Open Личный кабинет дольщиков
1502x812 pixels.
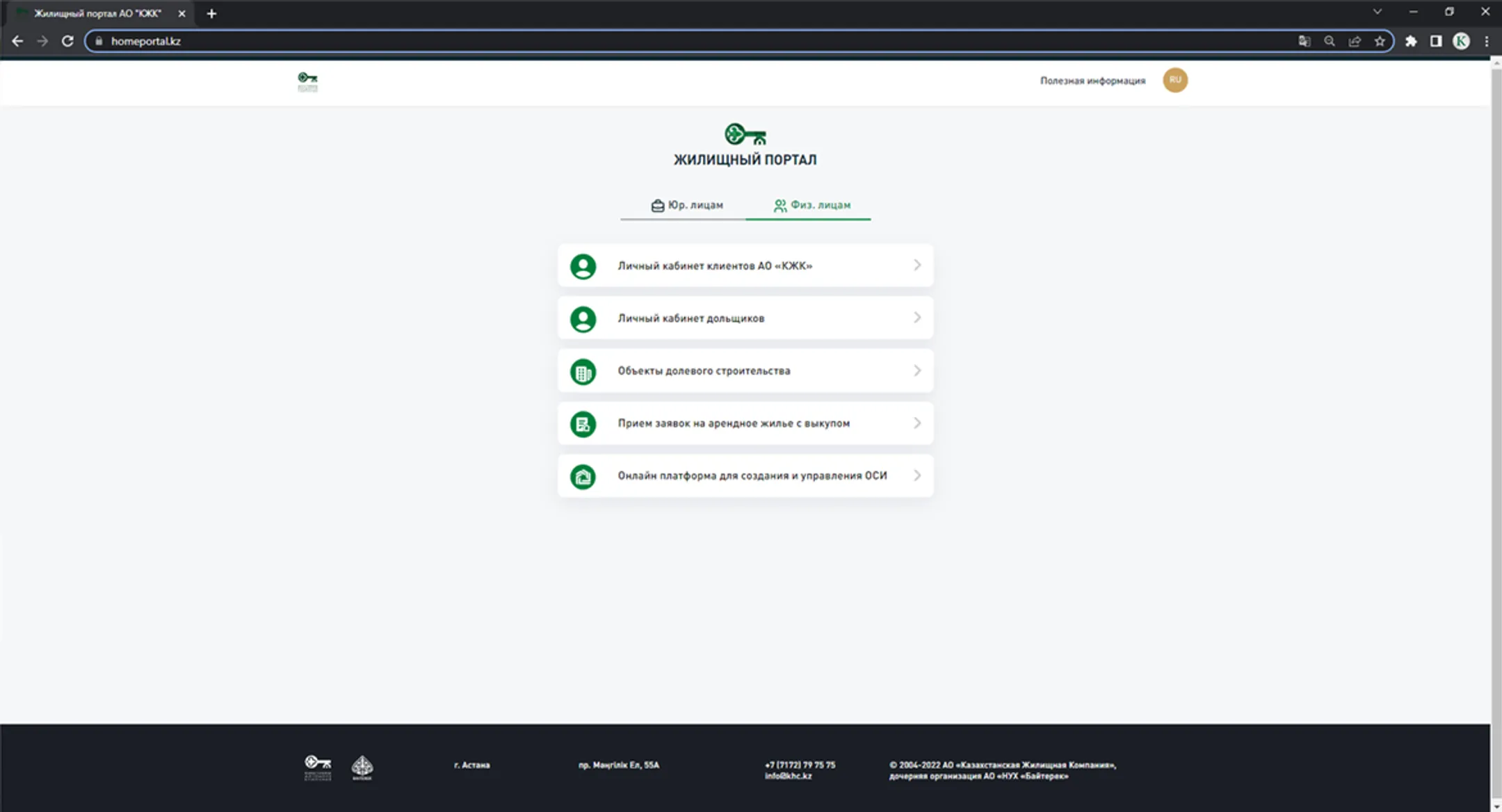(745, 318)
